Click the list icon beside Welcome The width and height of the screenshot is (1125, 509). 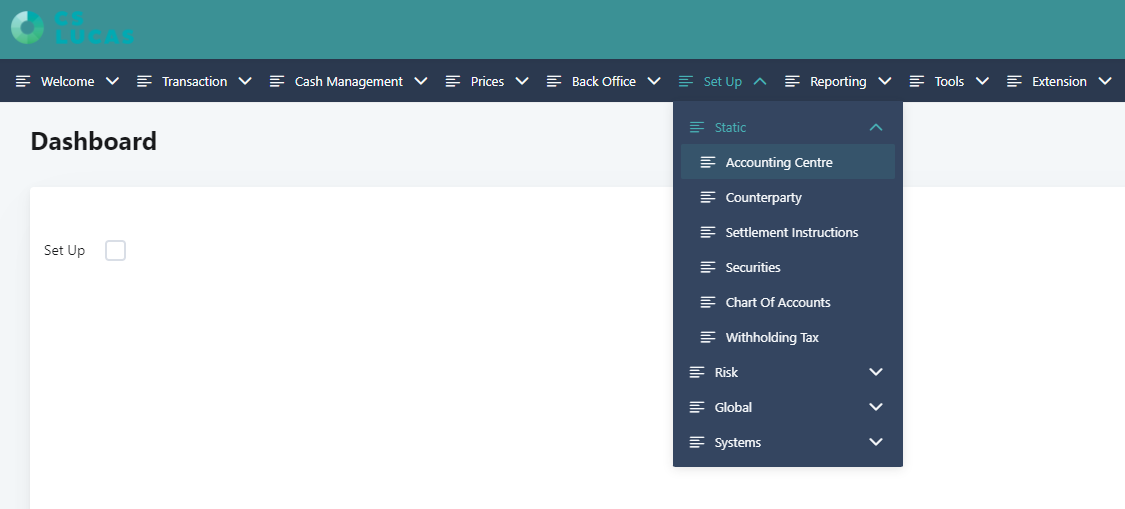(x=23, y=81)
